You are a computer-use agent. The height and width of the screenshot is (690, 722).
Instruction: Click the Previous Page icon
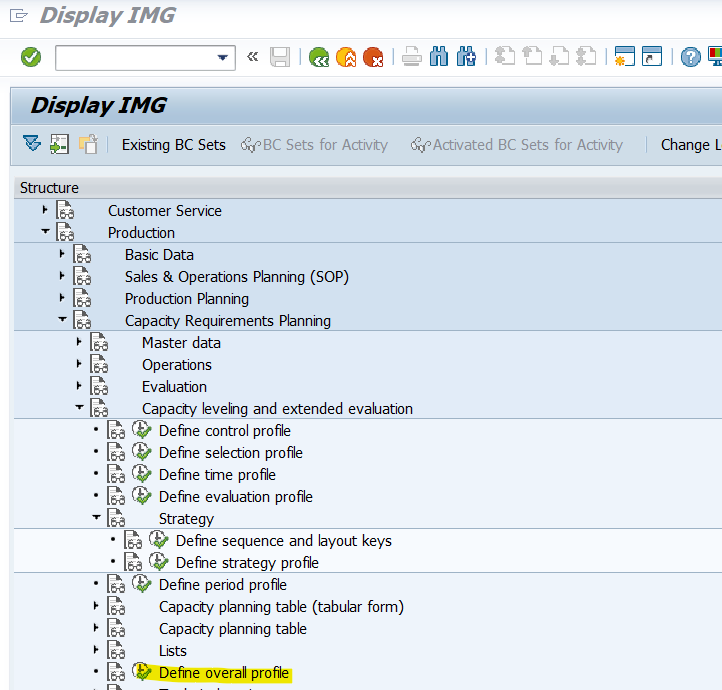click(x=532, y=57)
